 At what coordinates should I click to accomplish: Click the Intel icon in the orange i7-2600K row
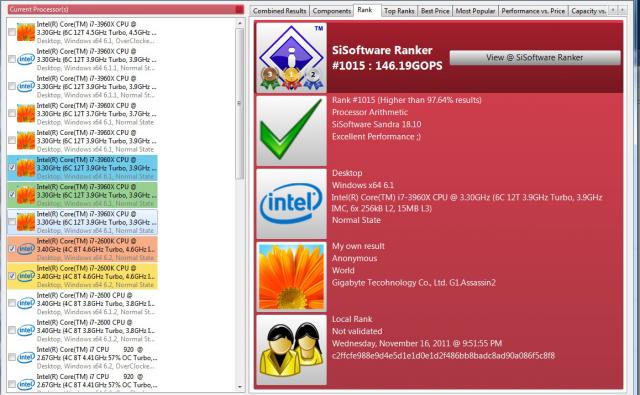click(26, 249)
